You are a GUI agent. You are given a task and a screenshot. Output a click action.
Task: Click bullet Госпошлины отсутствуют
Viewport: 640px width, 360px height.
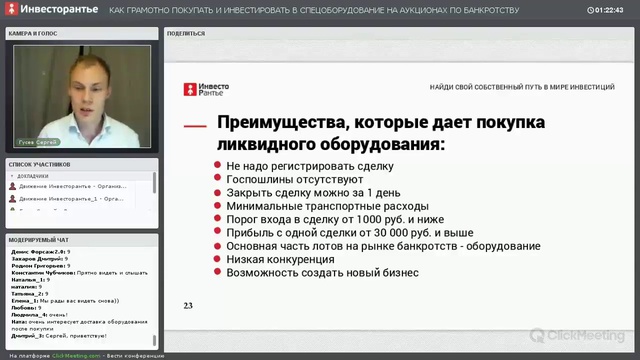tap(294, 179)
